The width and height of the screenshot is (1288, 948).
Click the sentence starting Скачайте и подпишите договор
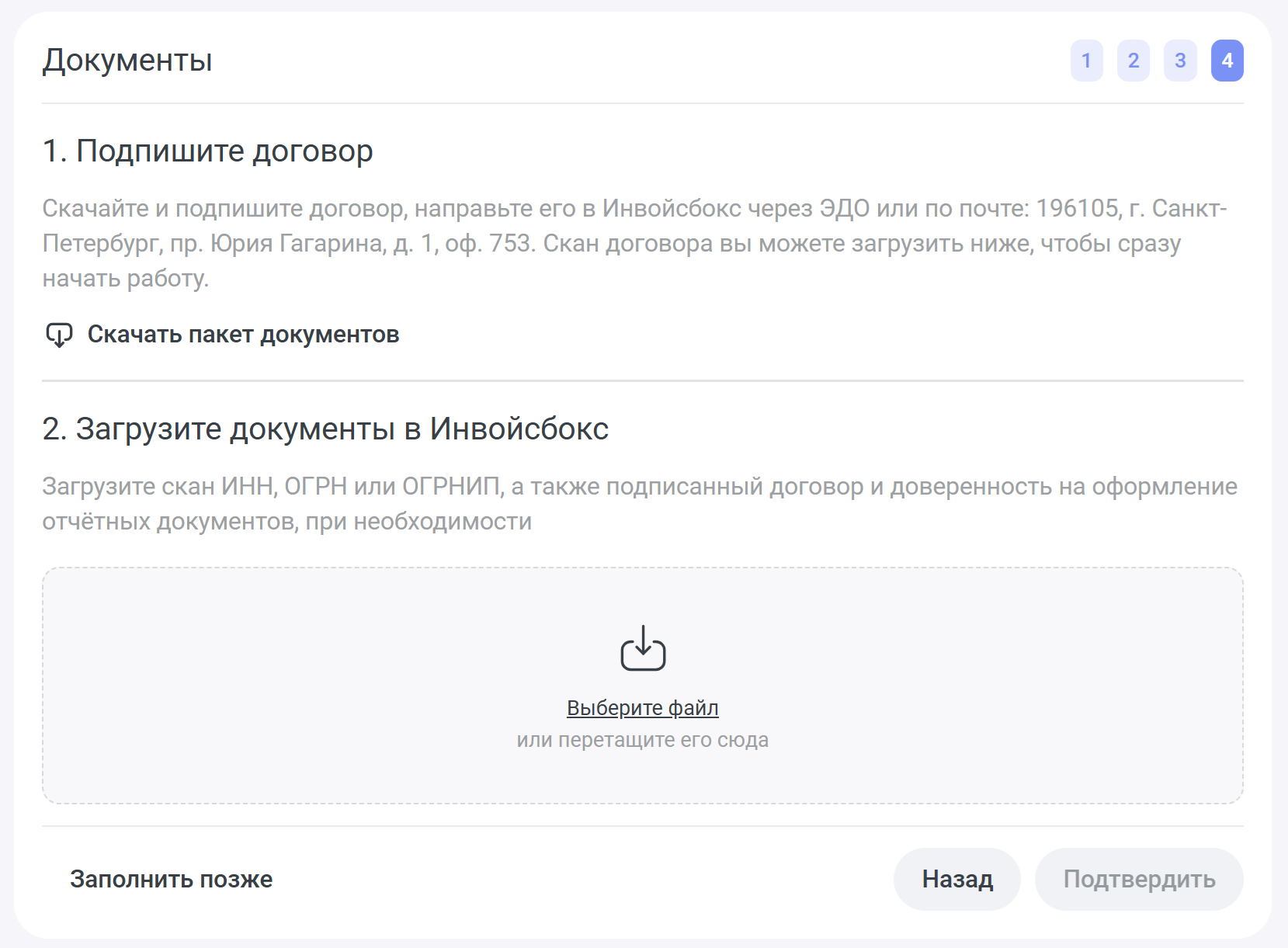pos(311,209)
